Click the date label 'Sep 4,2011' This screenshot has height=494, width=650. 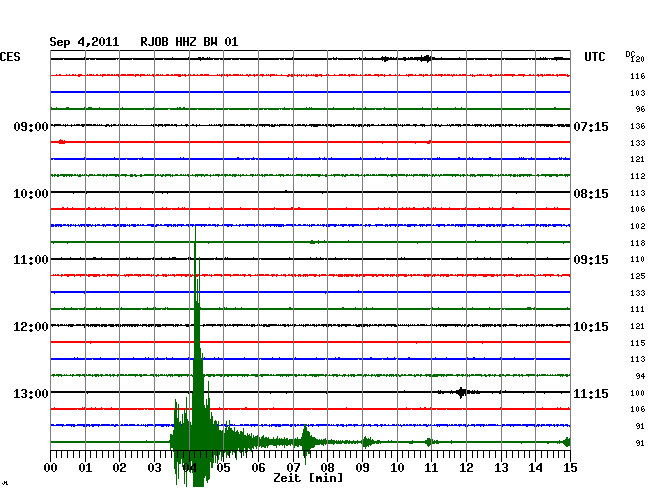coord(84,42)
